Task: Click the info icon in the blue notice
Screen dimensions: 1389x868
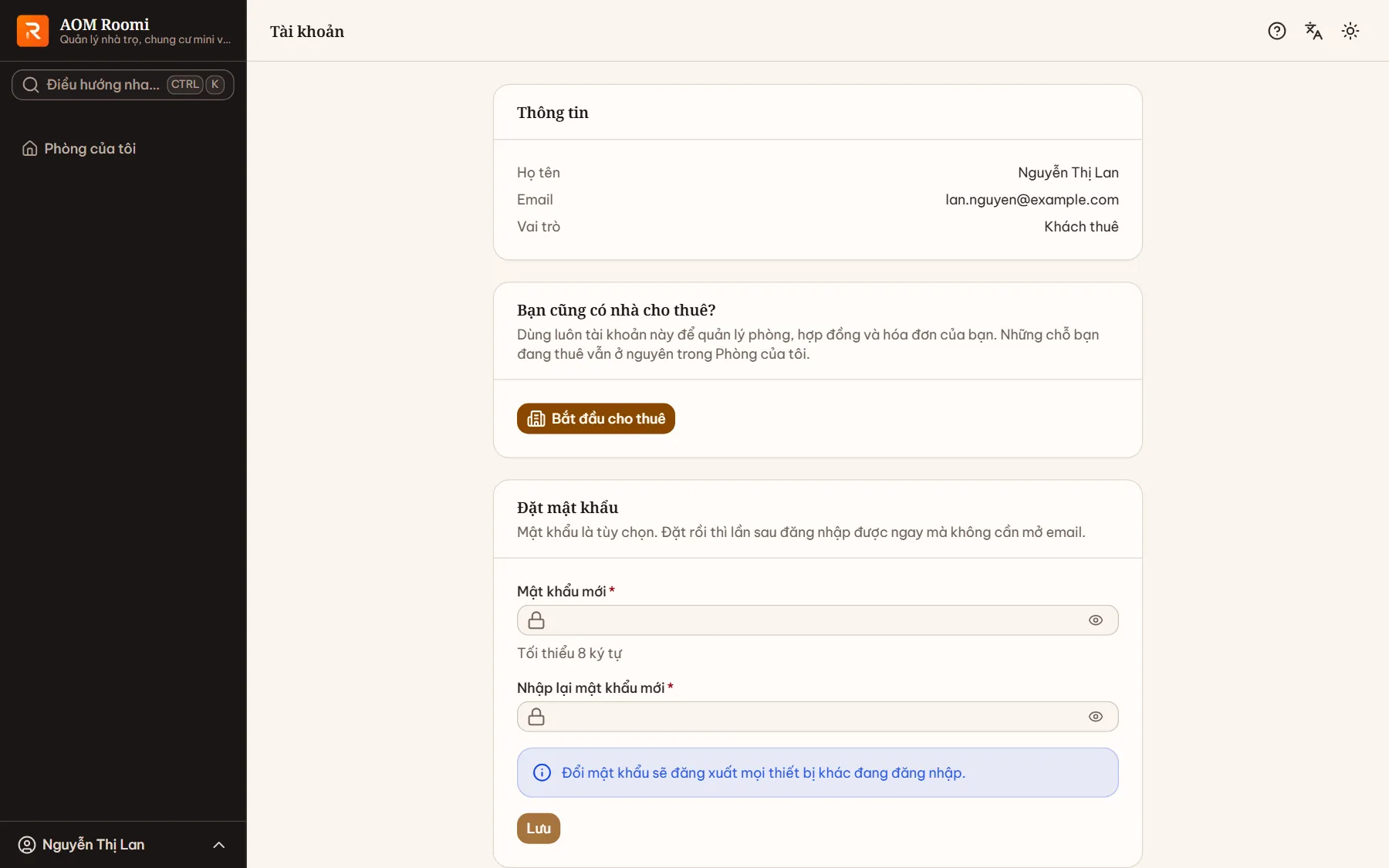Action: [x=542, y=772]
